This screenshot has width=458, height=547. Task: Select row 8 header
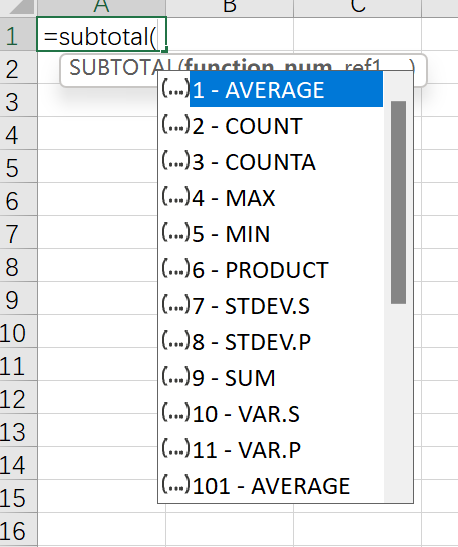[18, 265]
